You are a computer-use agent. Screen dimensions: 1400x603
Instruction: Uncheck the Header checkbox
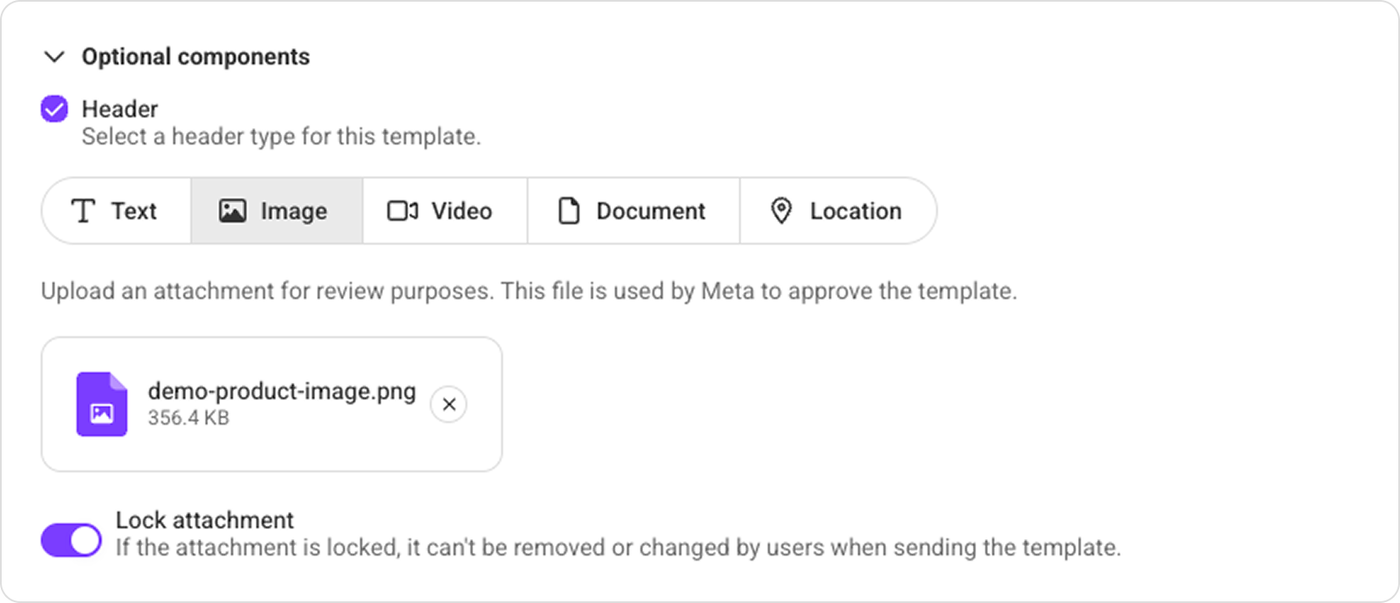click(54, 109)
